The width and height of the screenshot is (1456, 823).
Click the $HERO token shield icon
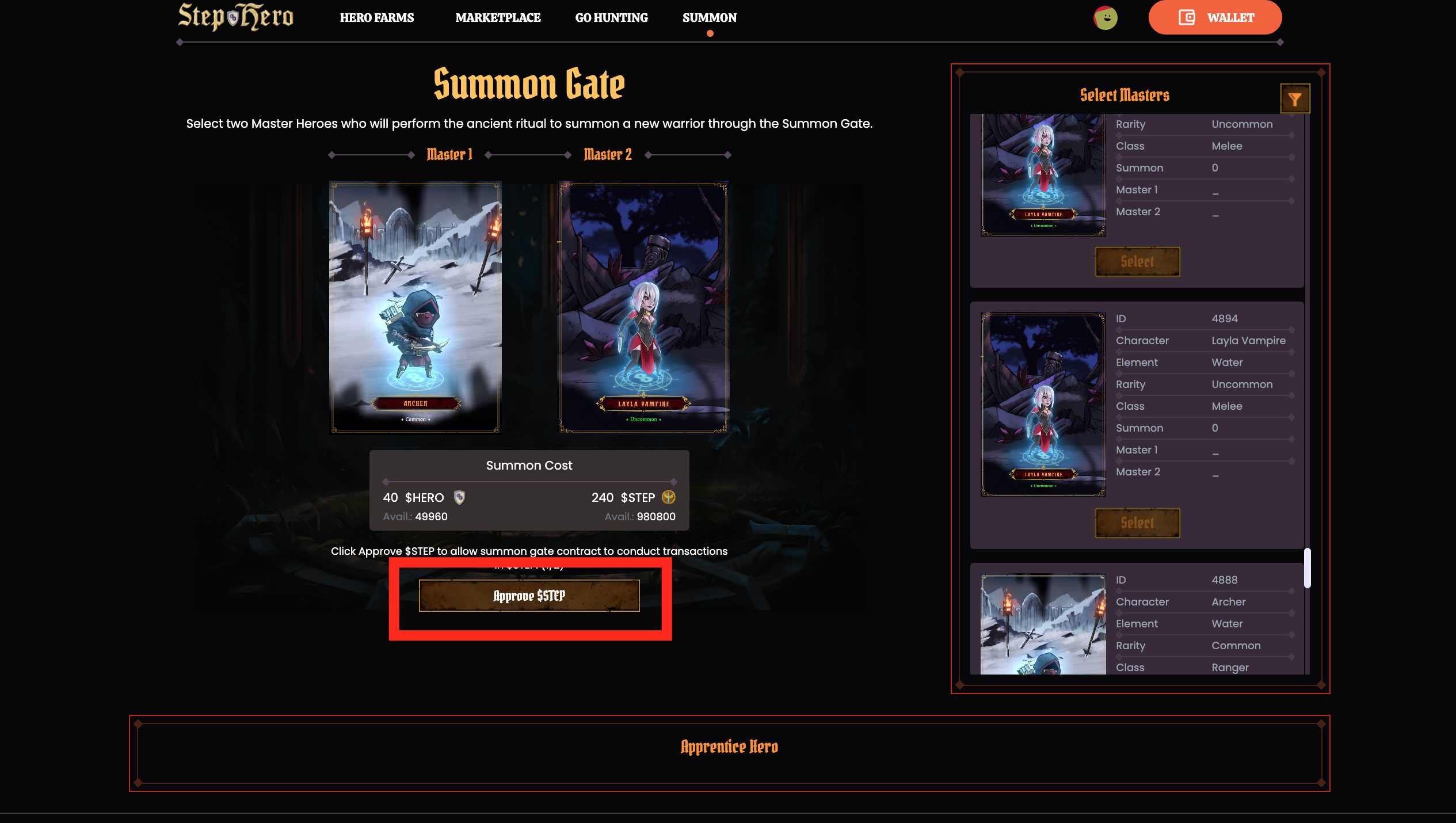(x=459, y=497)
